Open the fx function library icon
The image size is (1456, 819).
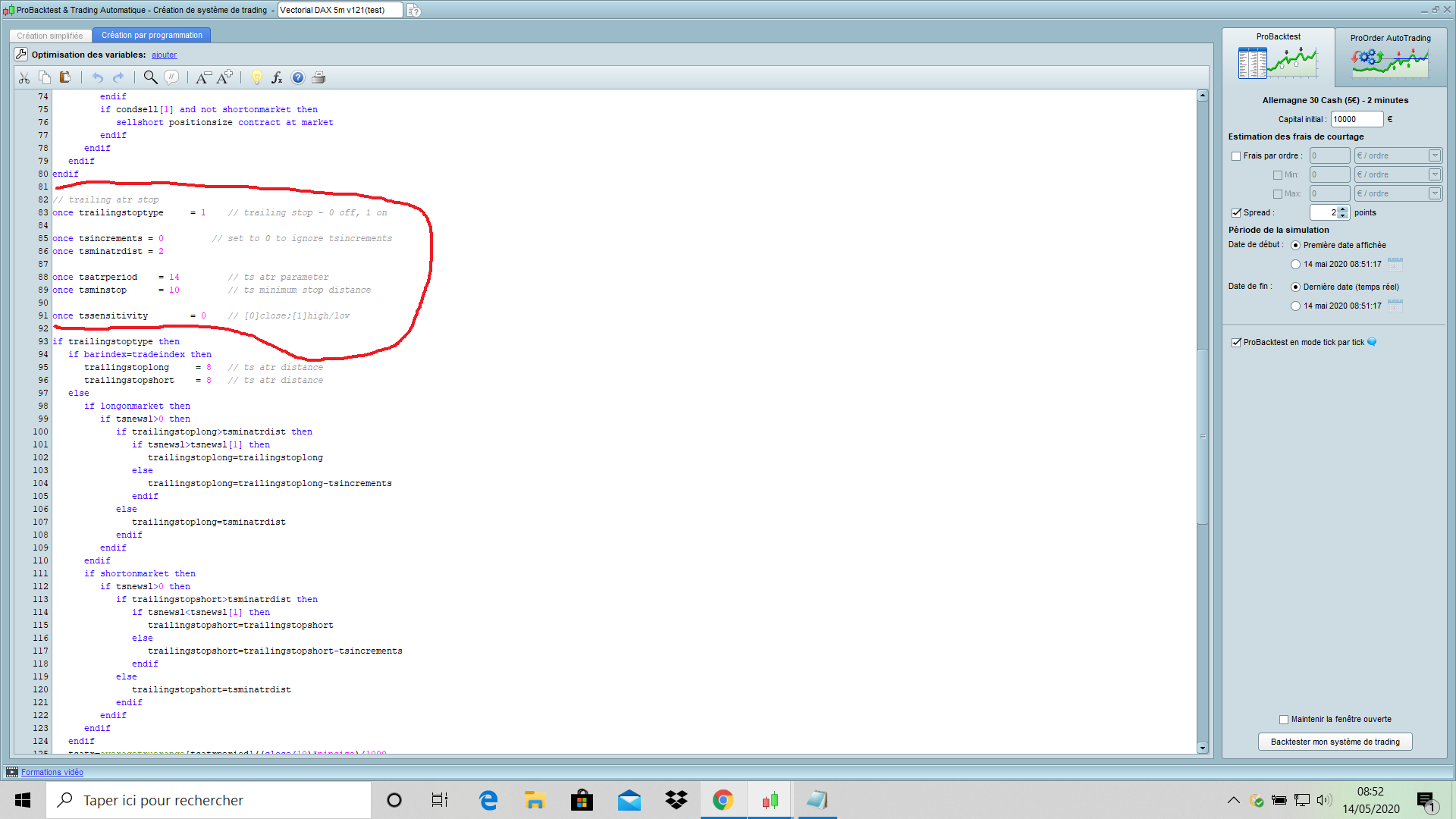[x=277, y=77]
